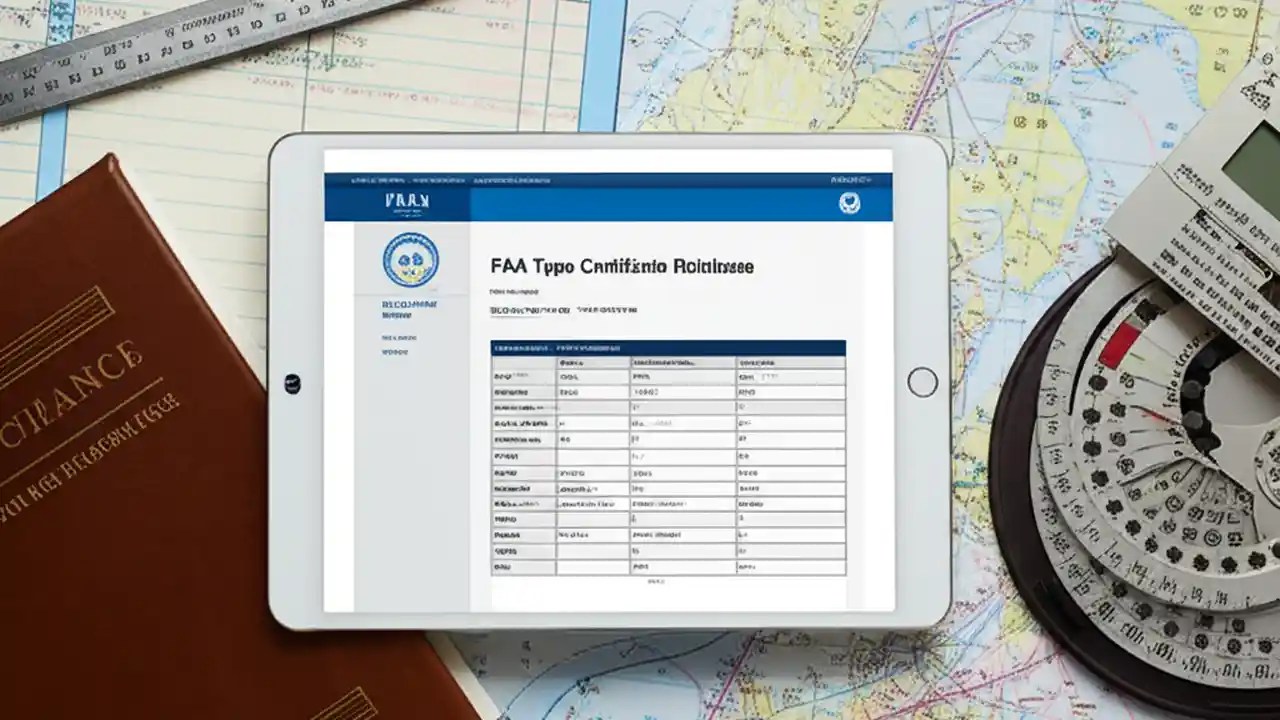Click the FAA logo in the header
1280x720 pixels.
(405, 200)
